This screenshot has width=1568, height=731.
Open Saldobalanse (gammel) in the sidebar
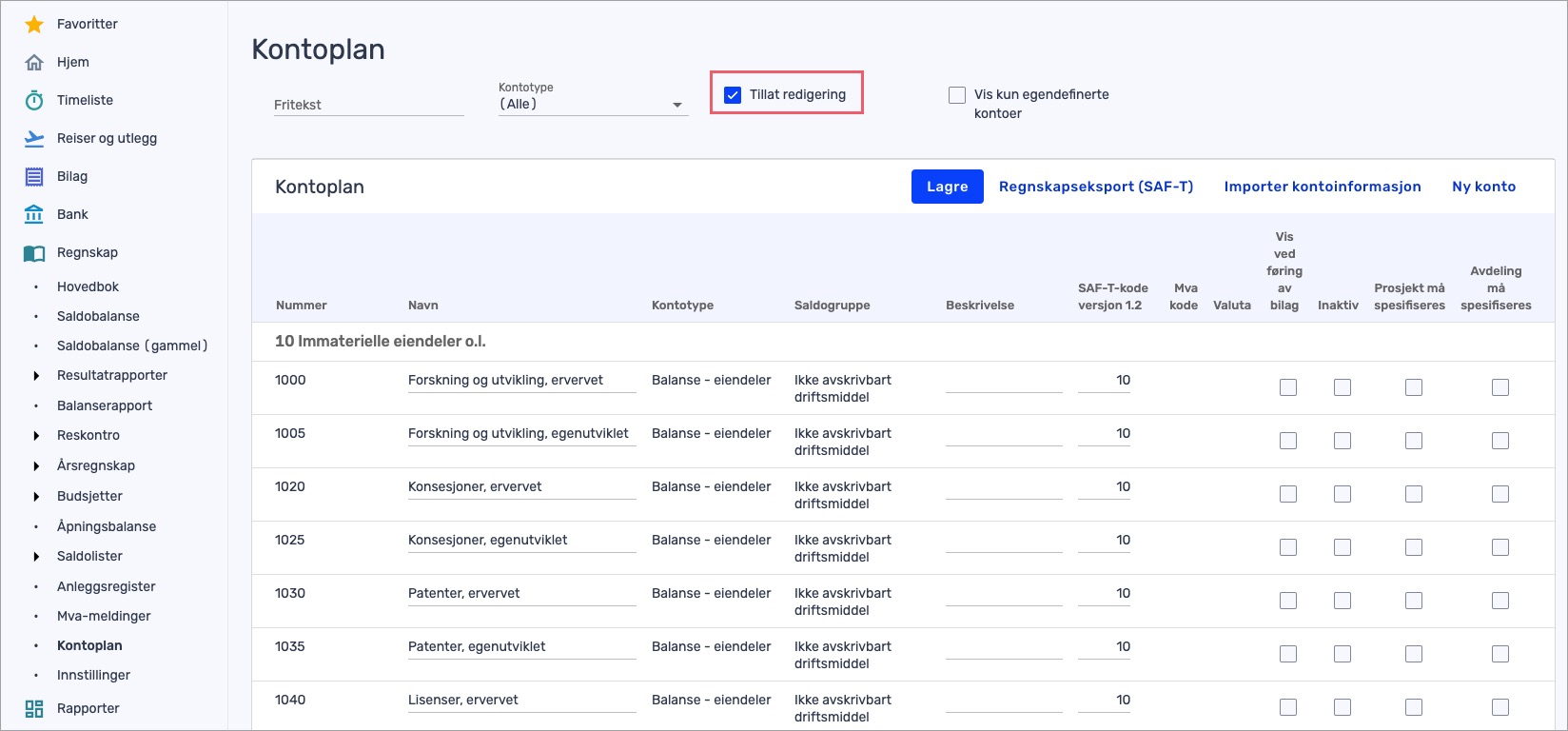[x=132, y=346]
